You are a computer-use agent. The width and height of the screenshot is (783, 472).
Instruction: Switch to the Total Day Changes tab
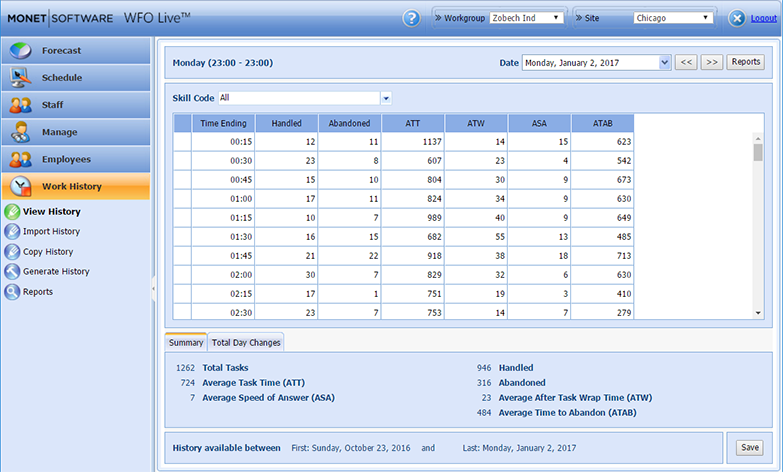[246, 342]
